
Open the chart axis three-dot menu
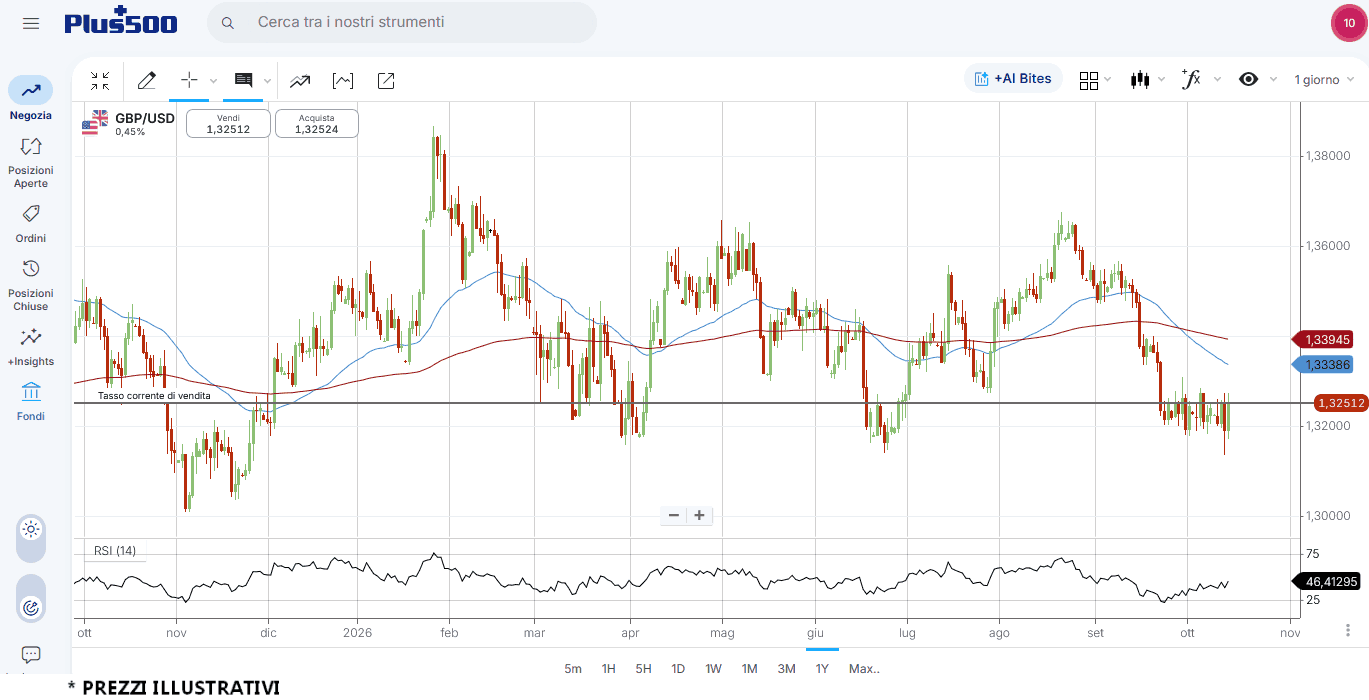[x=1348, y=631]
